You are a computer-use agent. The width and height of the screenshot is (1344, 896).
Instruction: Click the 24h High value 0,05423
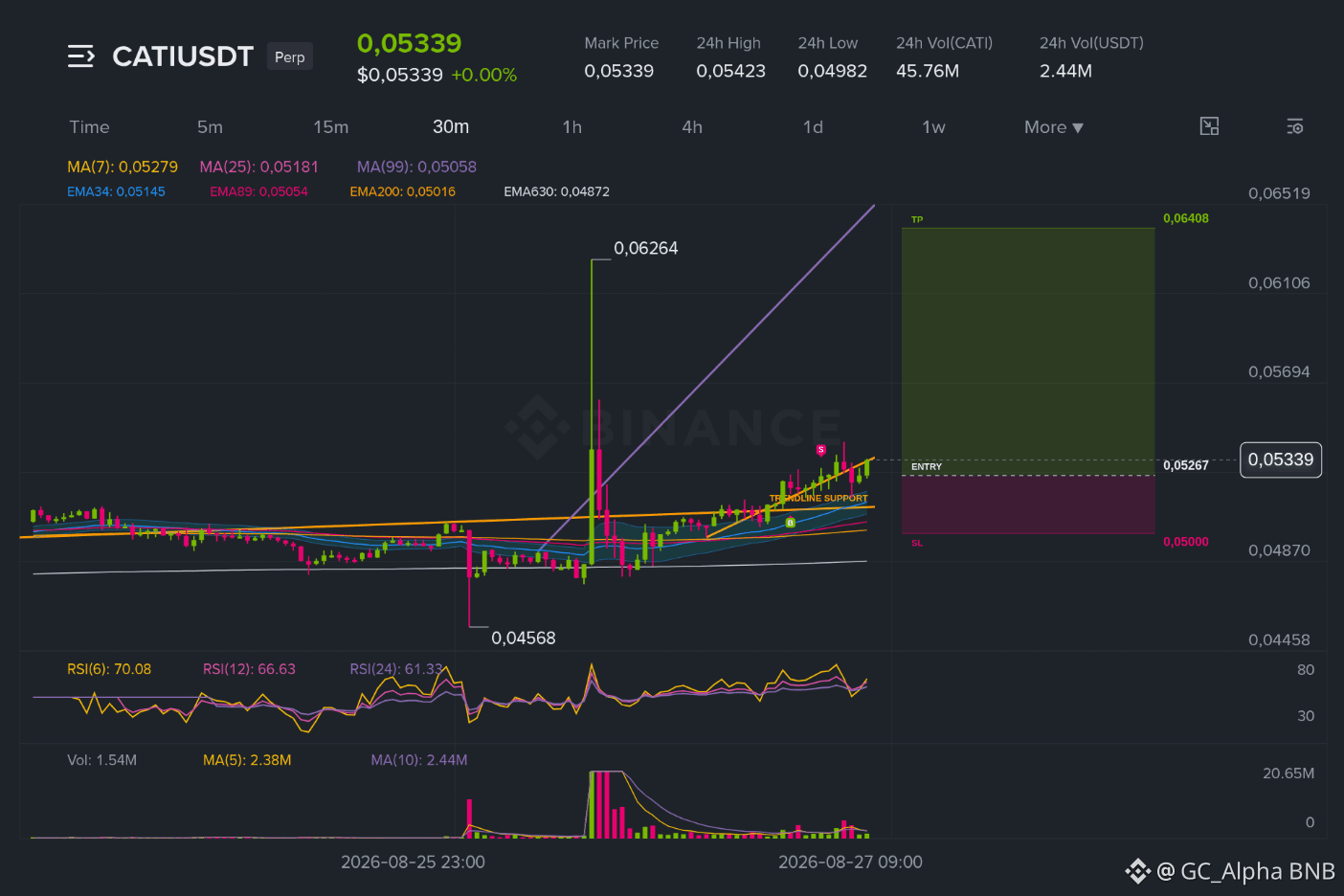(731, 71)
